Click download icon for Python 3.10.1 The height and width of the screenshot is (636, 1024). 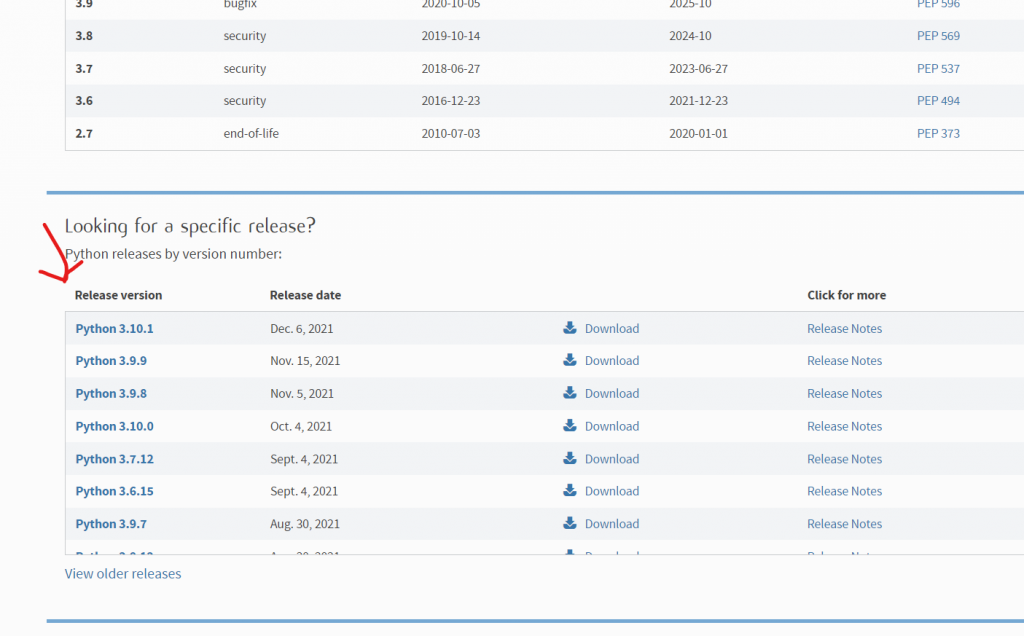coord(569,328)
